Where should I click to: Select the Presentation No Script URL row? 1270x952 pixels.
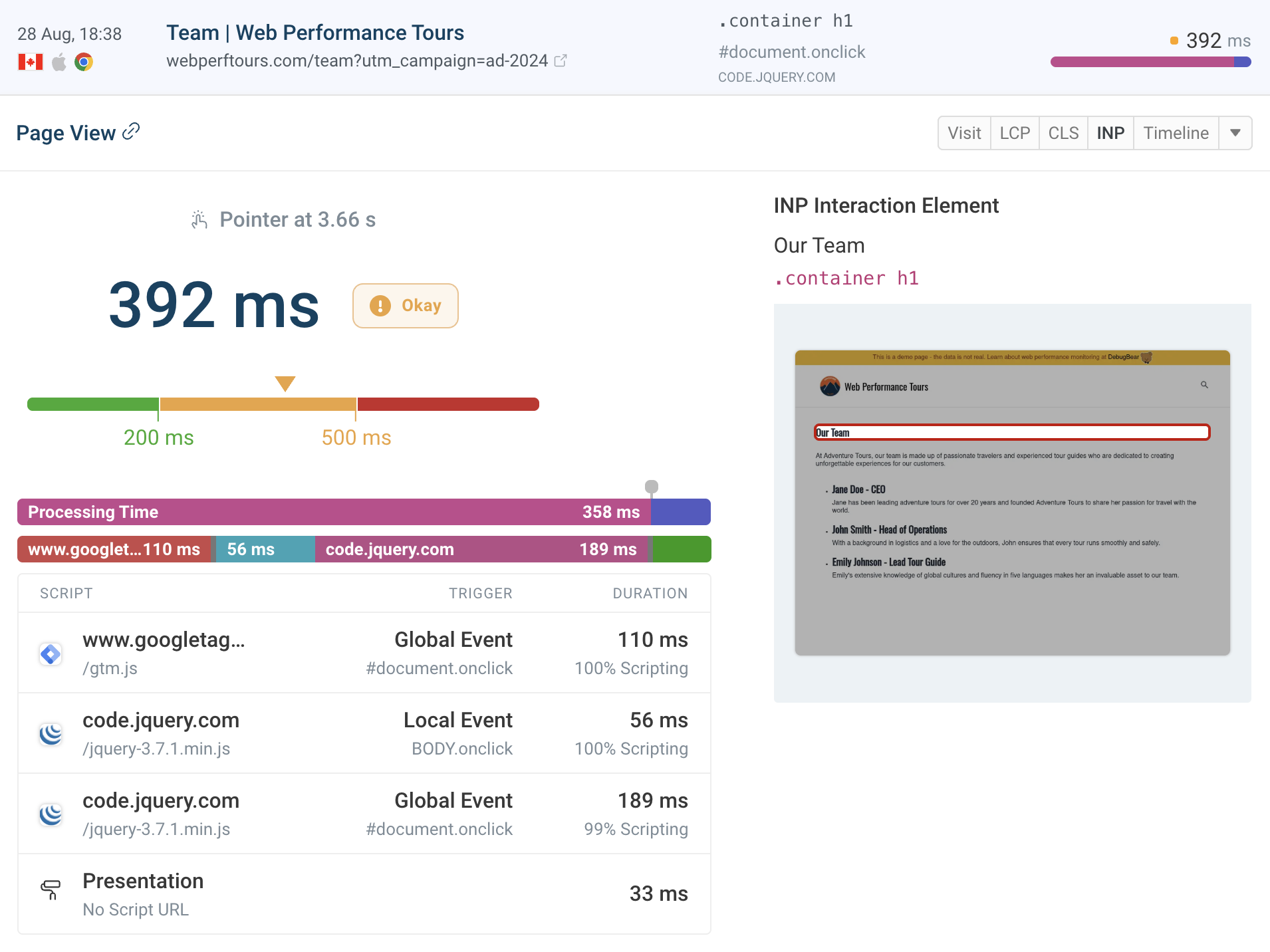pyautogui.click(x=364, y=894)
